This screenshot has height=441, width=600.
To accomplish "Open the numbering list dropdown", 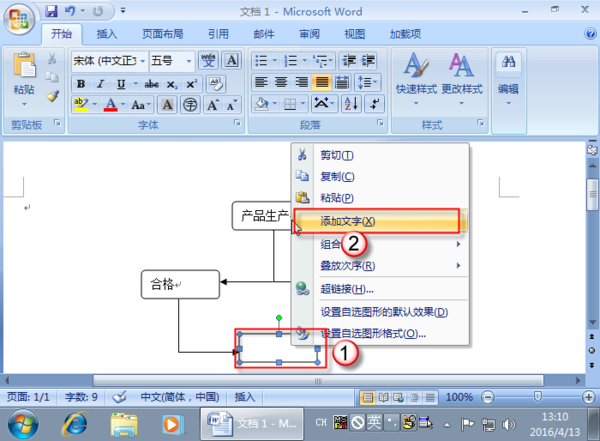I will click(305, 60).
